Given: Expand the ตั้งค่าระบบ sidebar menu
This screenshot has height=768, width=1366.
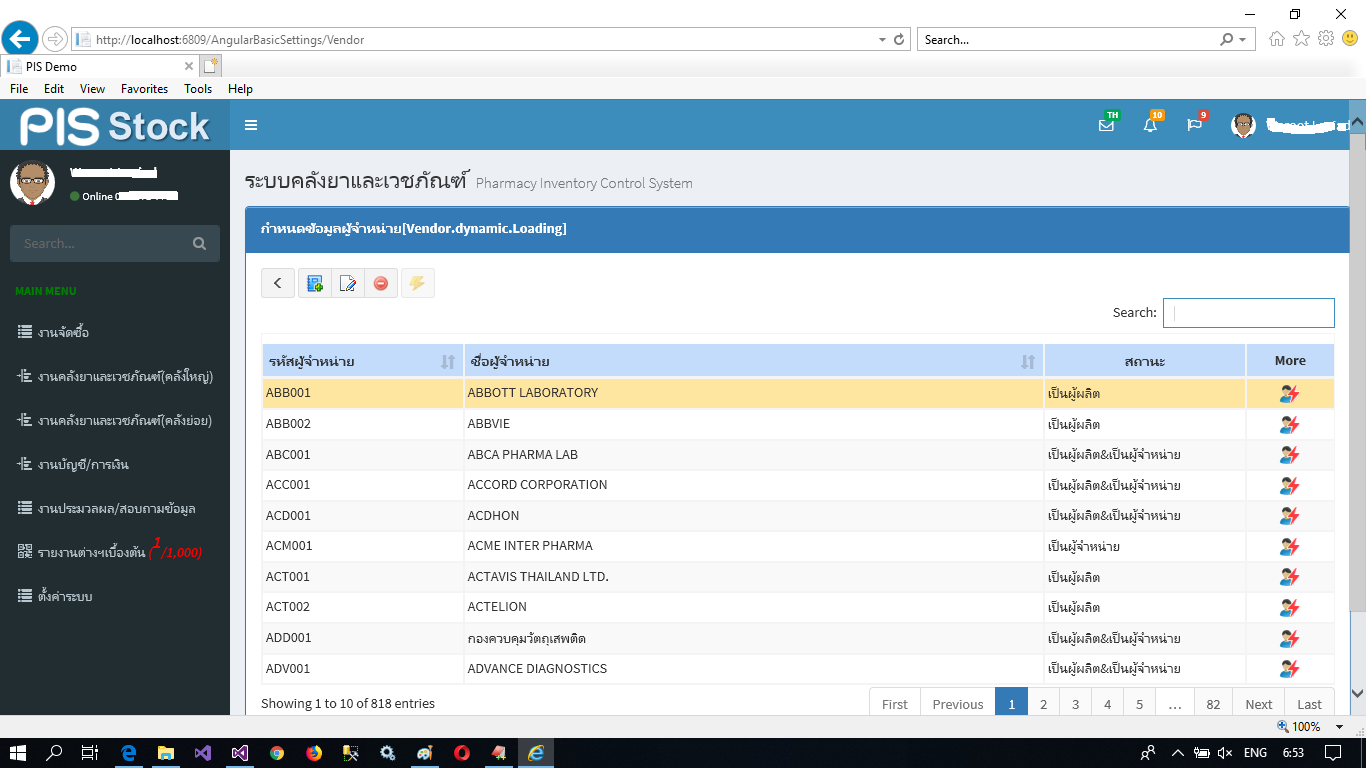Looking at the screenshot, I should pos(65,596).
